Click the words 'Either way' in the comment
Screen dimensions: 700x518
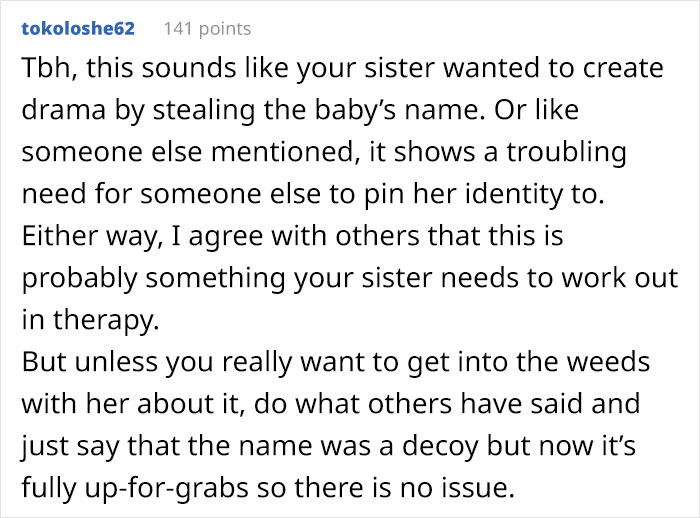92,236
